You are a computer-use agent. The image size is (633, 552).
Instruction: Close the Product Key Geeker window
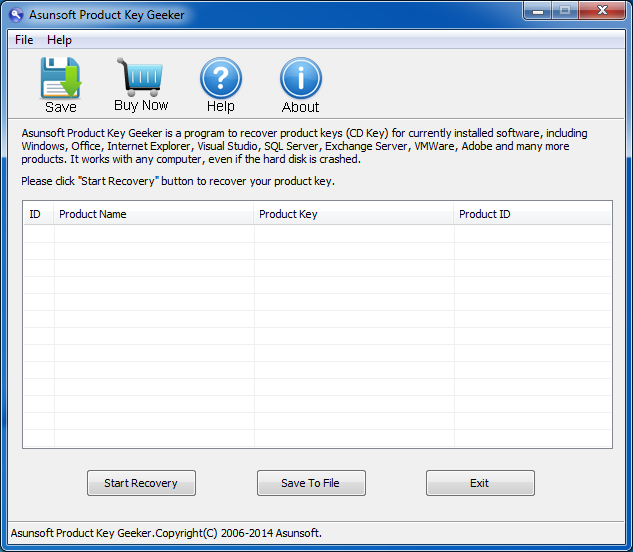click(602, 10)
